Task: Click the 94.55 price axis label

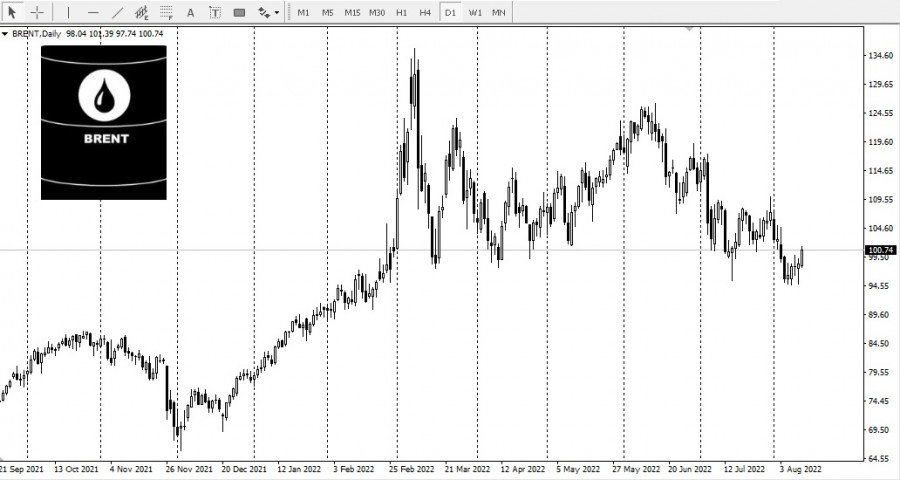Action: tap(880, 286)
